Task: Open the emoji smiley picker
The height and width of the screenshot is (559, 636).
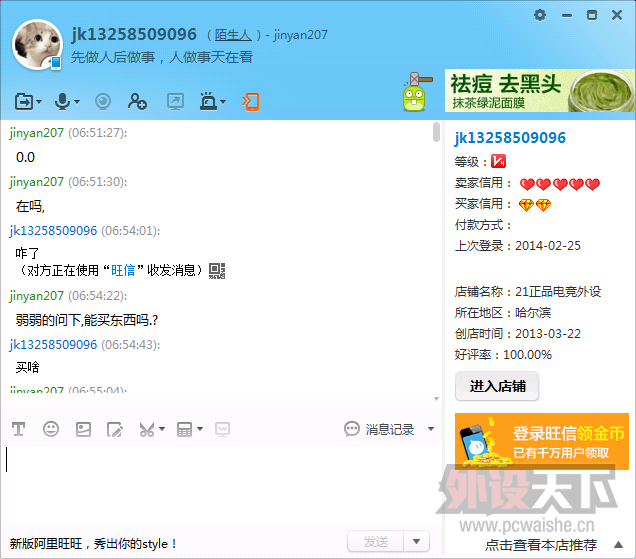Action: (x=51, y=429)
